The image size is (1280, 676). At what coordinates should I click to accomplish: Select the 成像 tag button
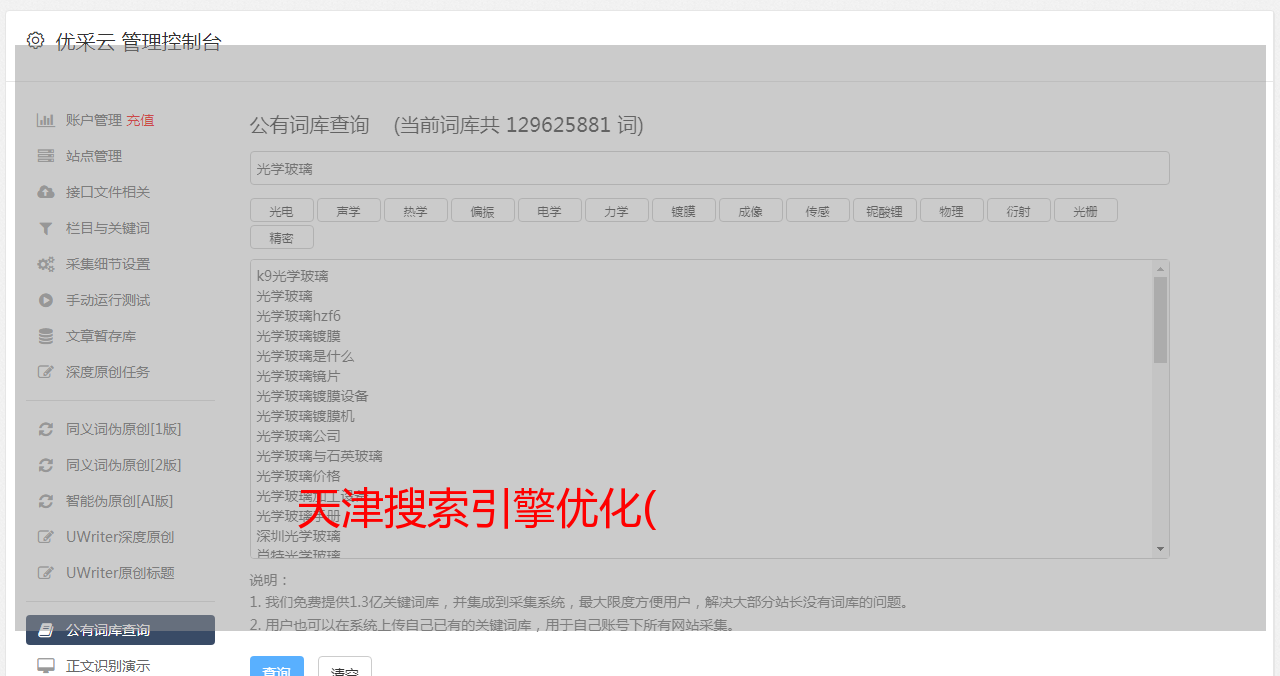[751, 210]
